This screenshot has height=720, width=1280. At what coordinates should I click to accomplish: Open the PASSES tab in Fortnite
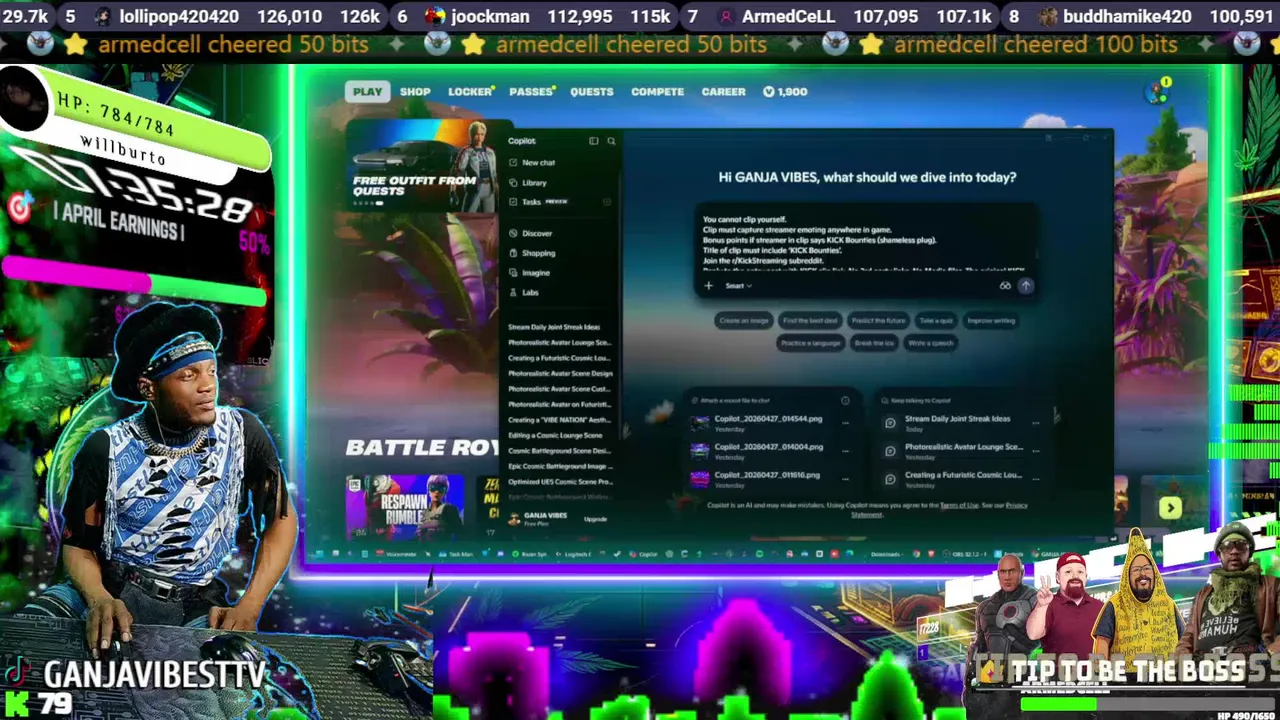click(531, 91)
